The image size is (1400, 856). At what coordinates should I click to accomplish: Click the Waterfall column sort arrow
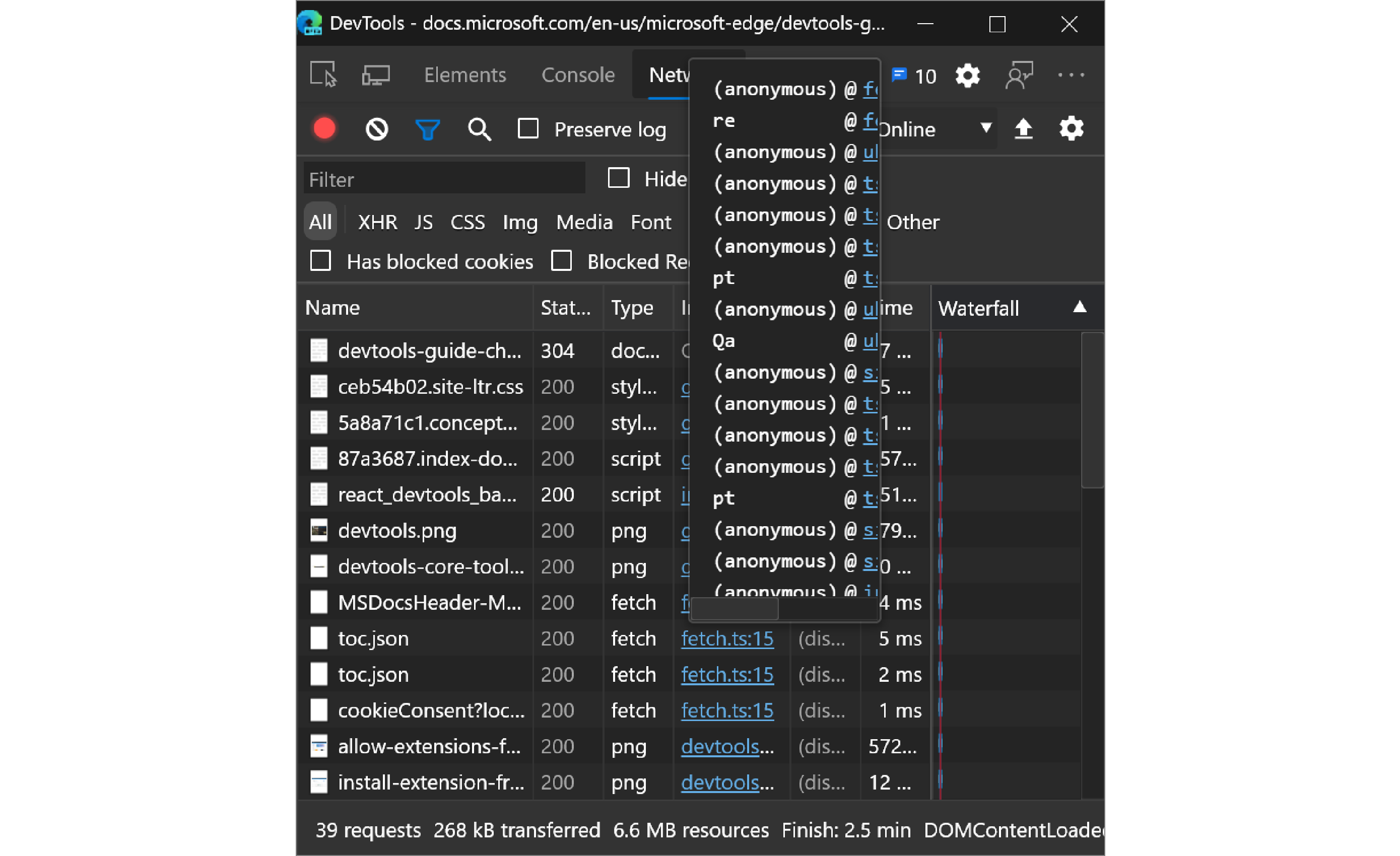click(1078, 307)
